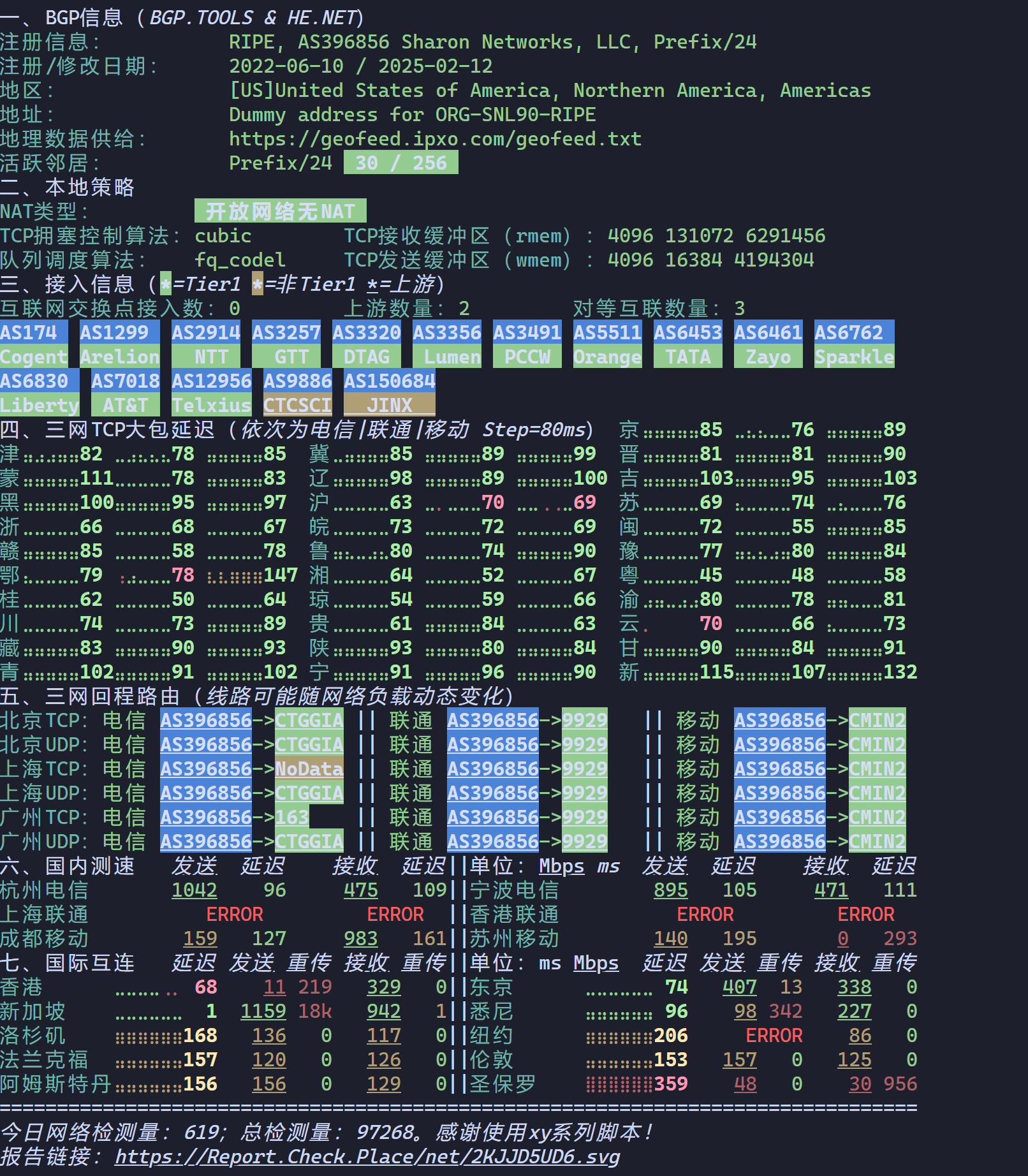
Task: Select the AS6461 Zayo badge
Action: click(768, 344)
